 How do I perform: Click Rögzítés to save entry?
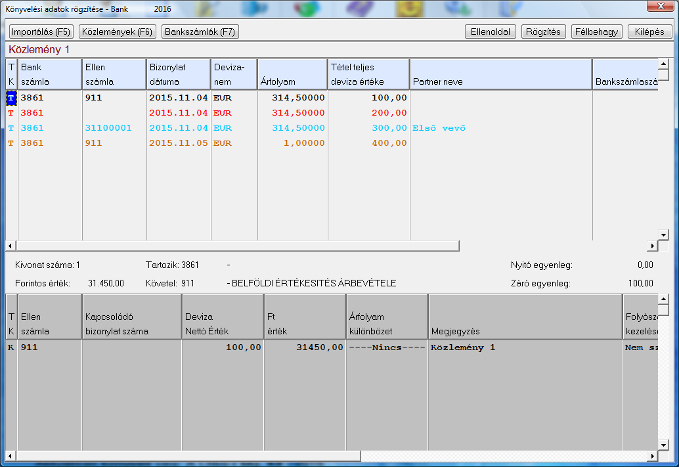(x=543, y=32)
